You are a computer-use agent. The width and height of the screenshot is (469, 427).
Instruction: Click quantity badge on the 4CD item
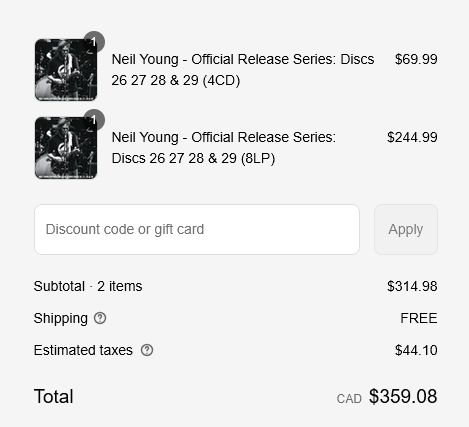(94, 42)
